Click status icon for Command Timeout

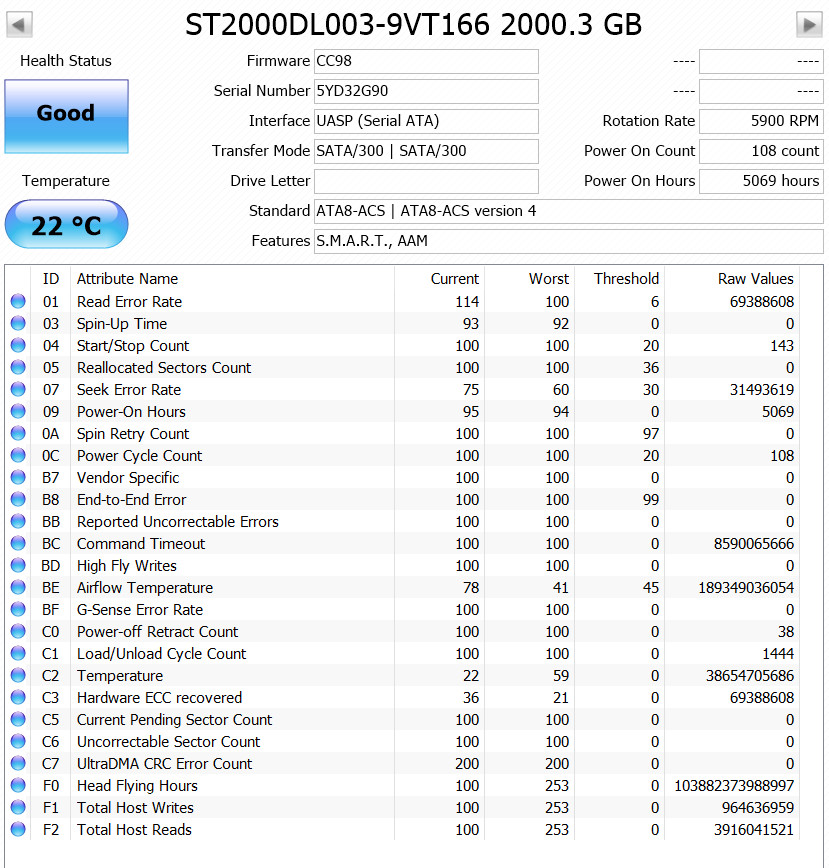pyautogui.click(x=18, y=543)
